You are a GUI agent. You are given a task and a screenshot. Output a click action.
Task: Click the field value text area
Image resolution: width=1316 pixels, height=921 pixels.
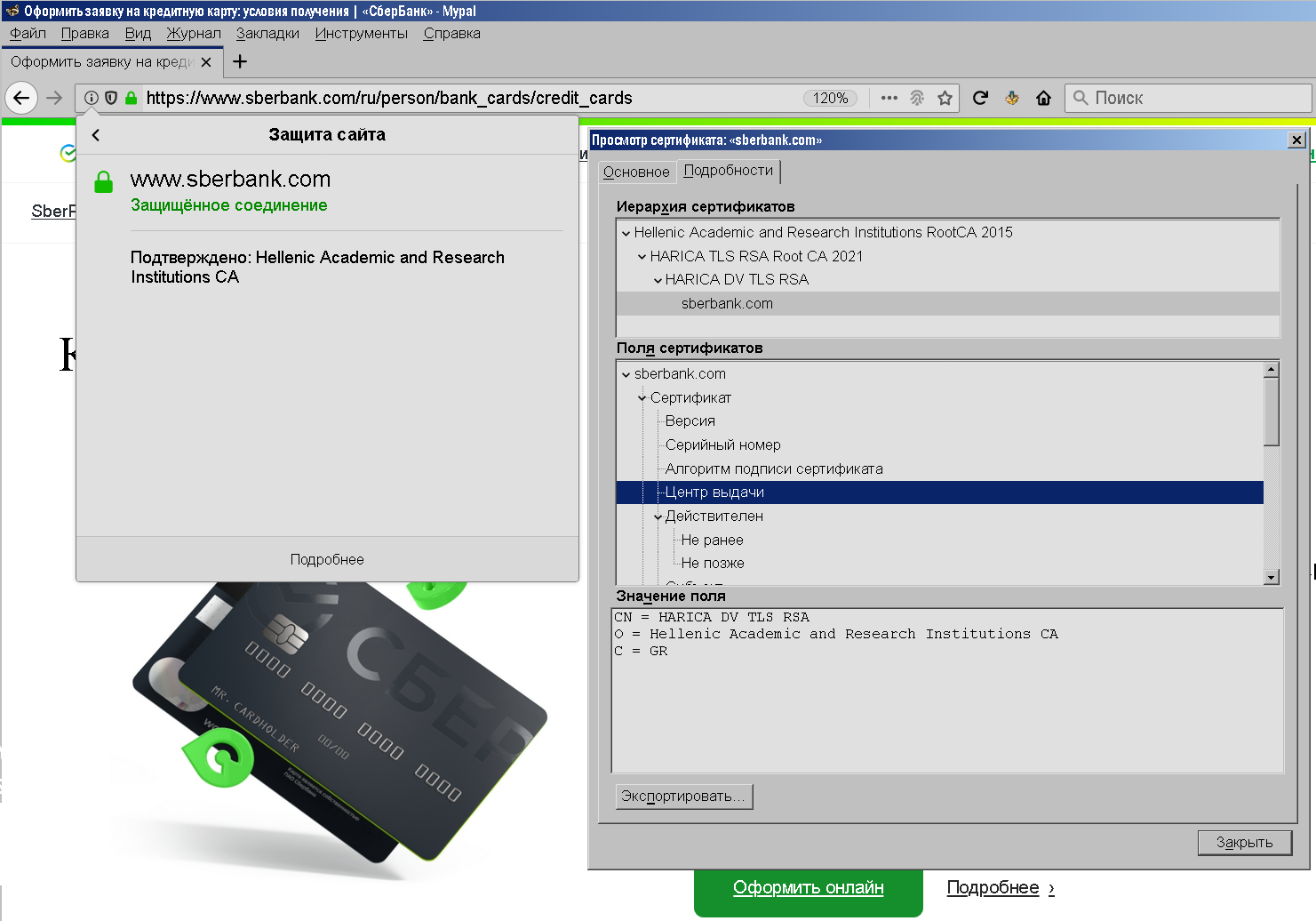(x=947, y=691)
